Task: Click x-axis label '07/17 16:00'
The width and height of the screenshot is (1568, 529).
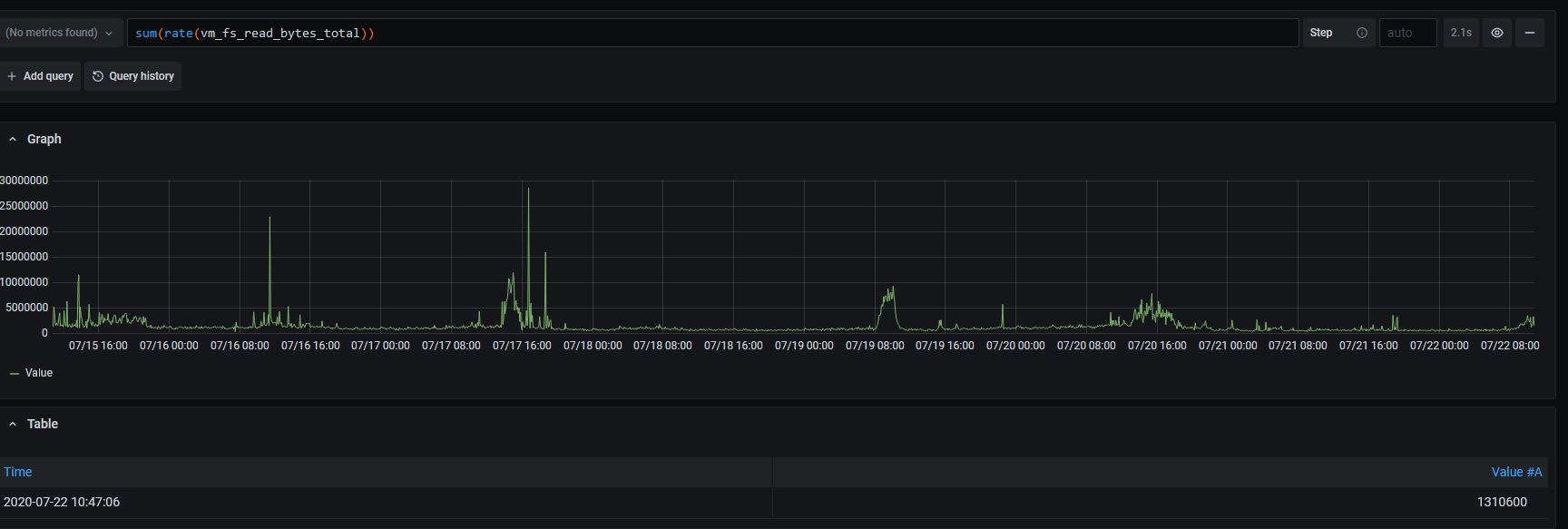Action: pyautogui.click(x=522, y=346)
